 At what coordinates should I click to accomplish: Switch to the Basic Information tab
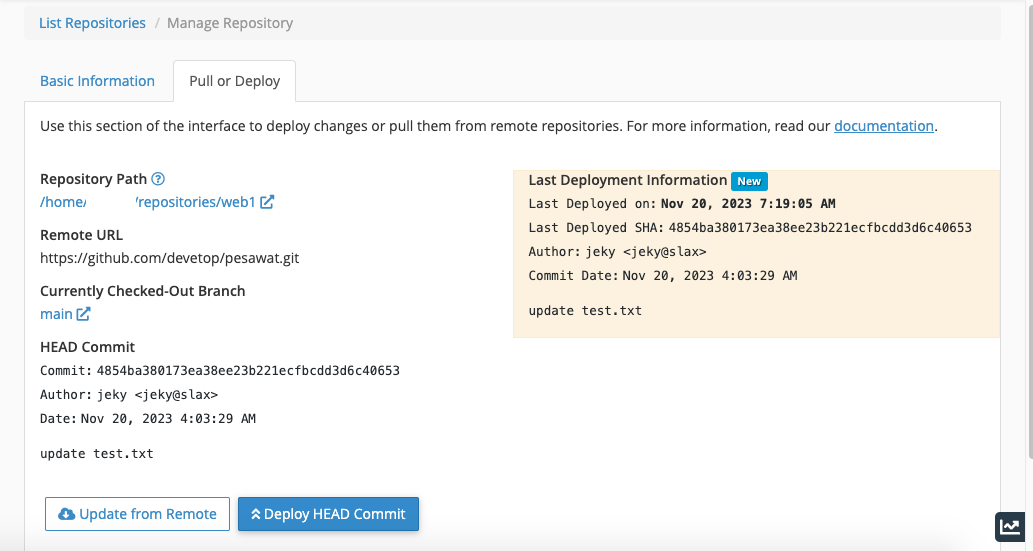[x=97, y=81]
